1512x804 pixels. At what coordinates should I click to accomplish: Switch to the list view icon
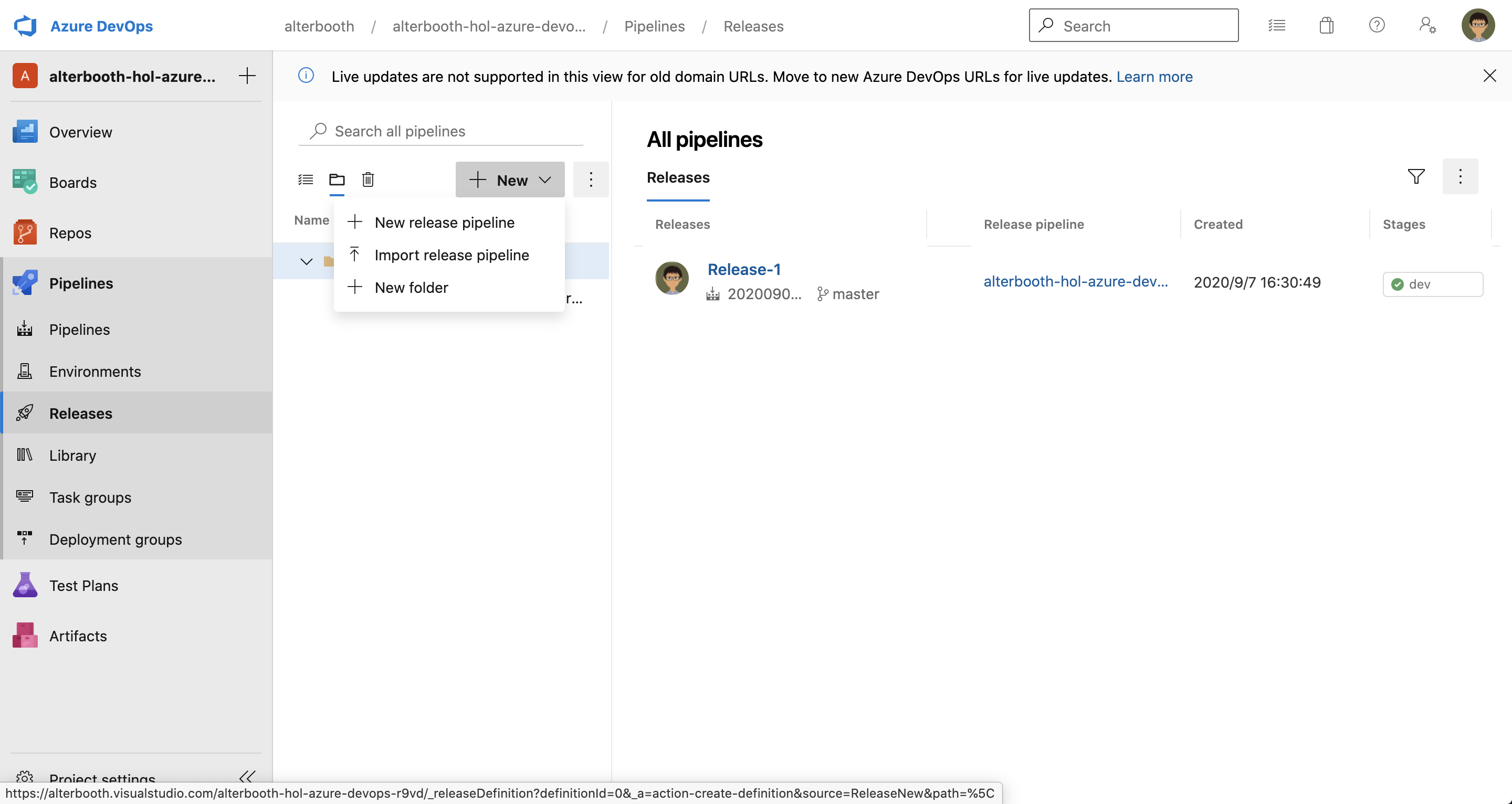[x=305, y=179]
